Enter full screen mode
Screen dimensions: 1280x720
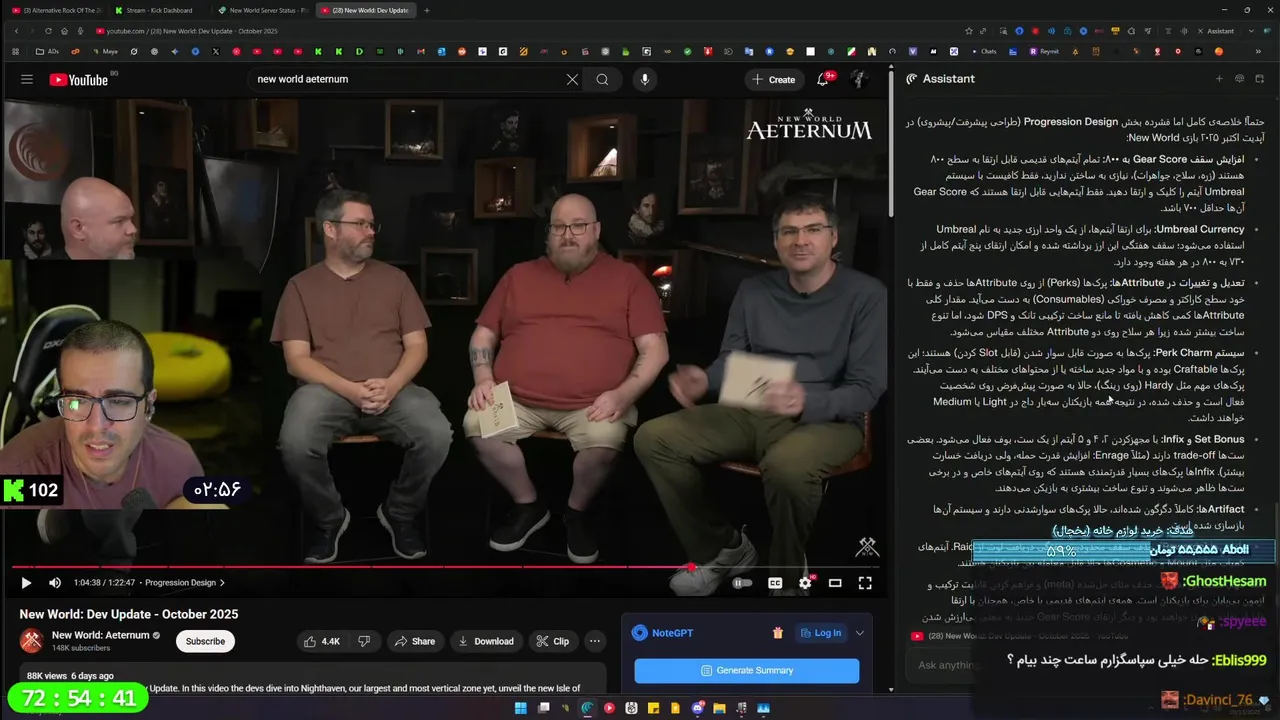click(x=865, y=583)
